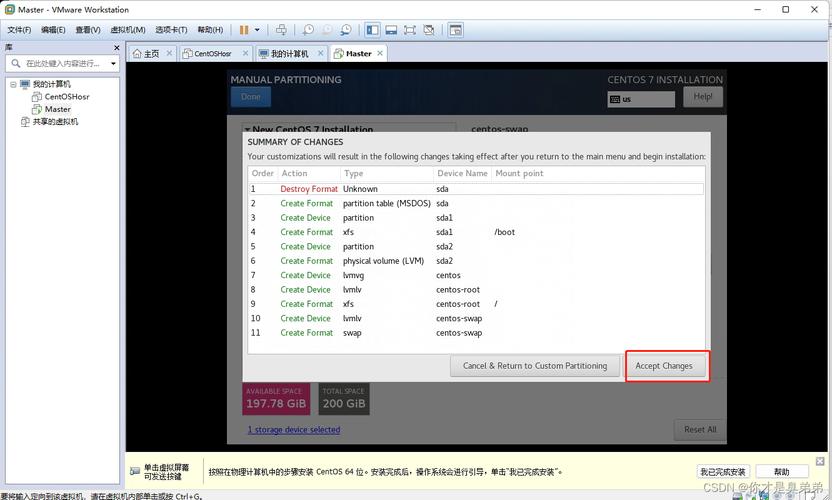Open the 选项卡(T) menu

tap(171, 30)
